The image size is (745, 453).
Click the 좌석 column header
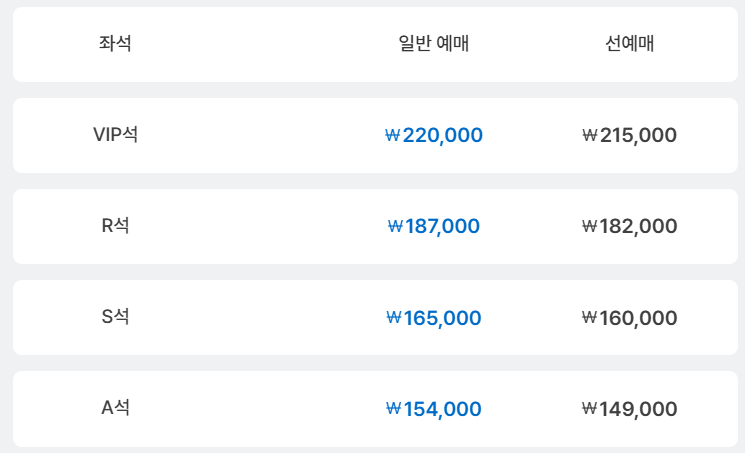click(115, 43)
